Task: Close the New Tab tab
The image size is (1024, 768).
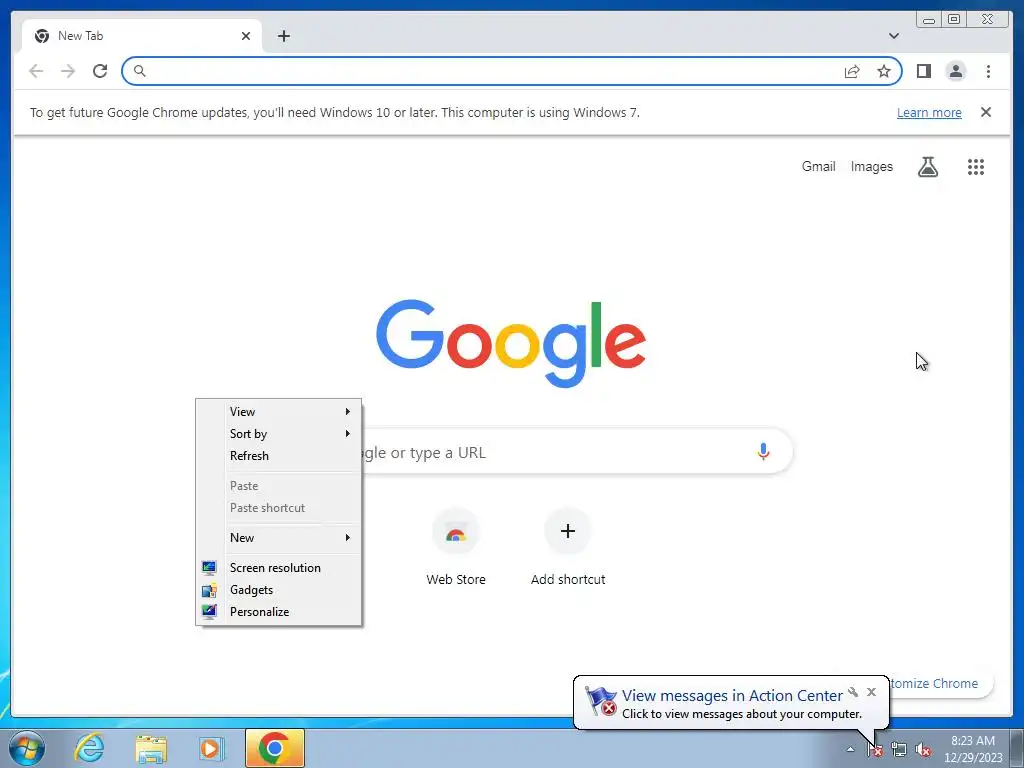Action: click(246, 36)
